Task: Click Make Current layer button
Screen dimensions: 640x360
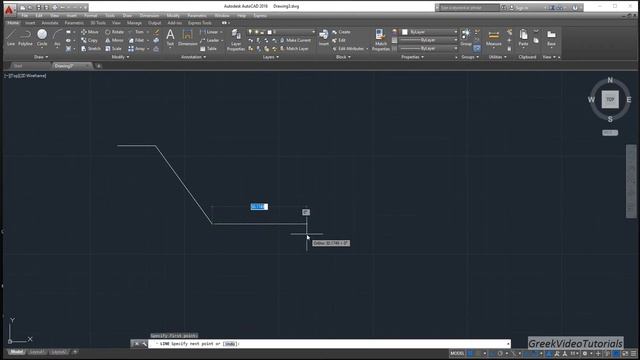Action: [295, 40]
